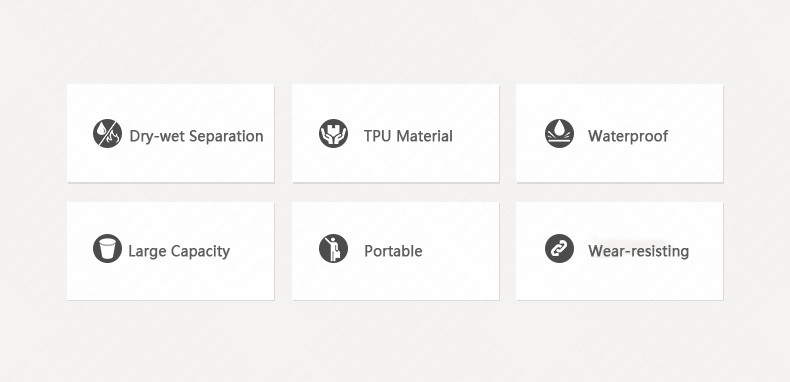Click the Wear-resisting chain link icon

click(x=559, y=248)
